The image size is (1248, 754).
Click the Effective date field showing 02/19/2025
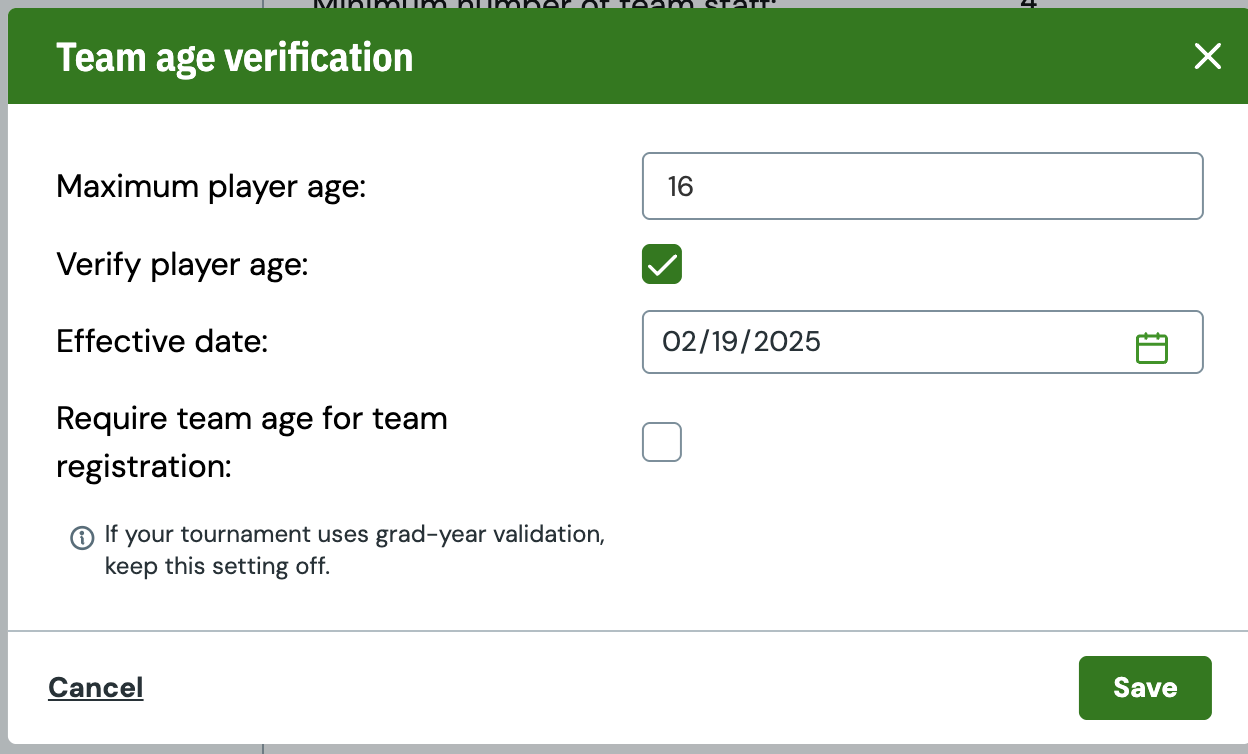922,342
